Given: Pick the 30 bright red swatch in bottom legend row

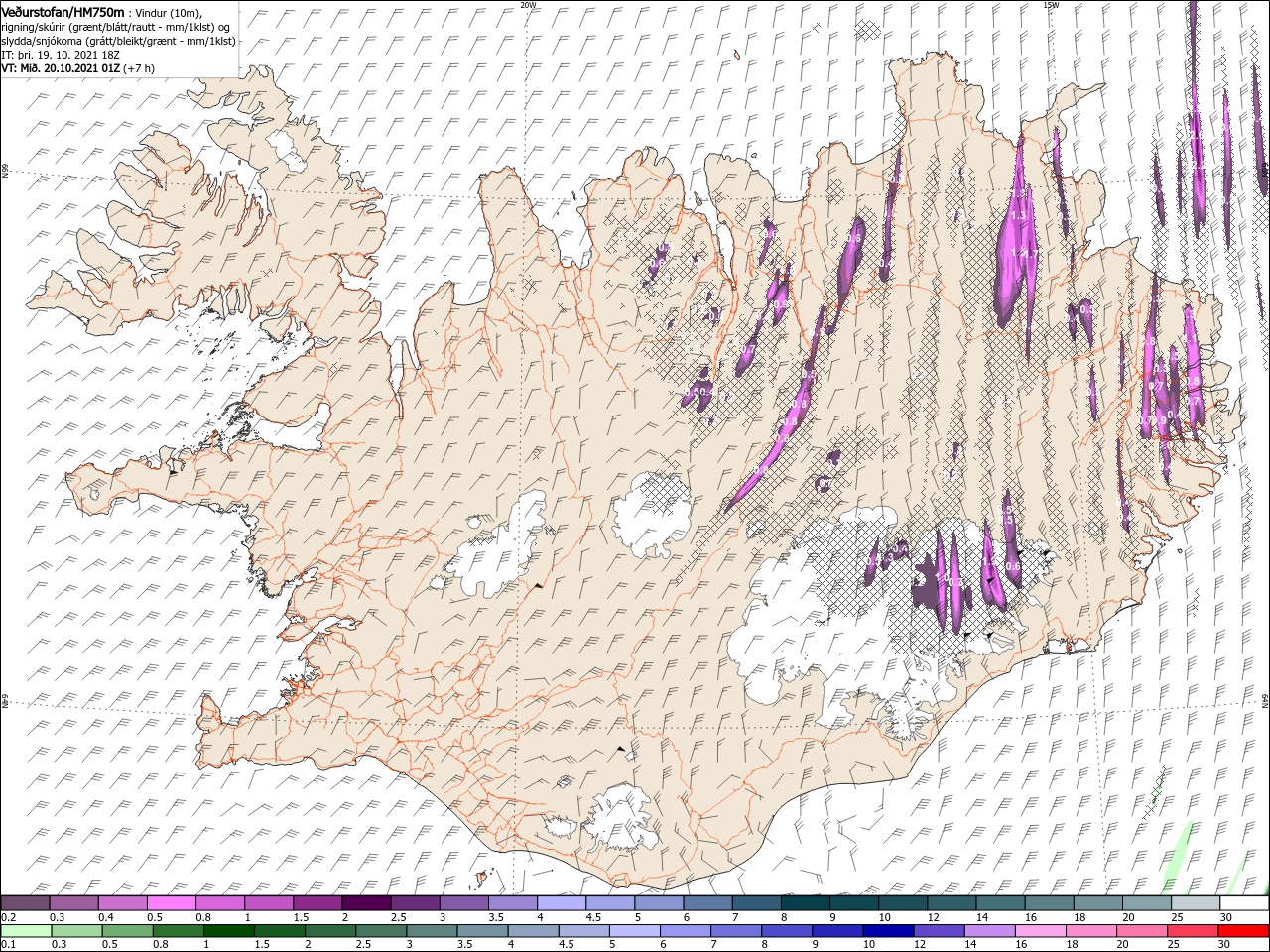Looking at the screenshot, I should [1242, 931].
